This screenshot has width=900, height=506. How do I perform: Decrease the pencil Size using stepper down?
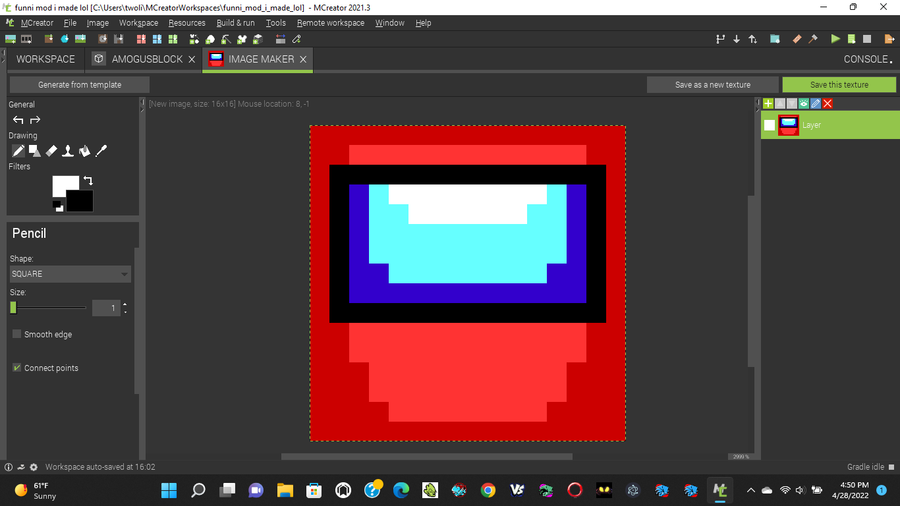point(125,312)
